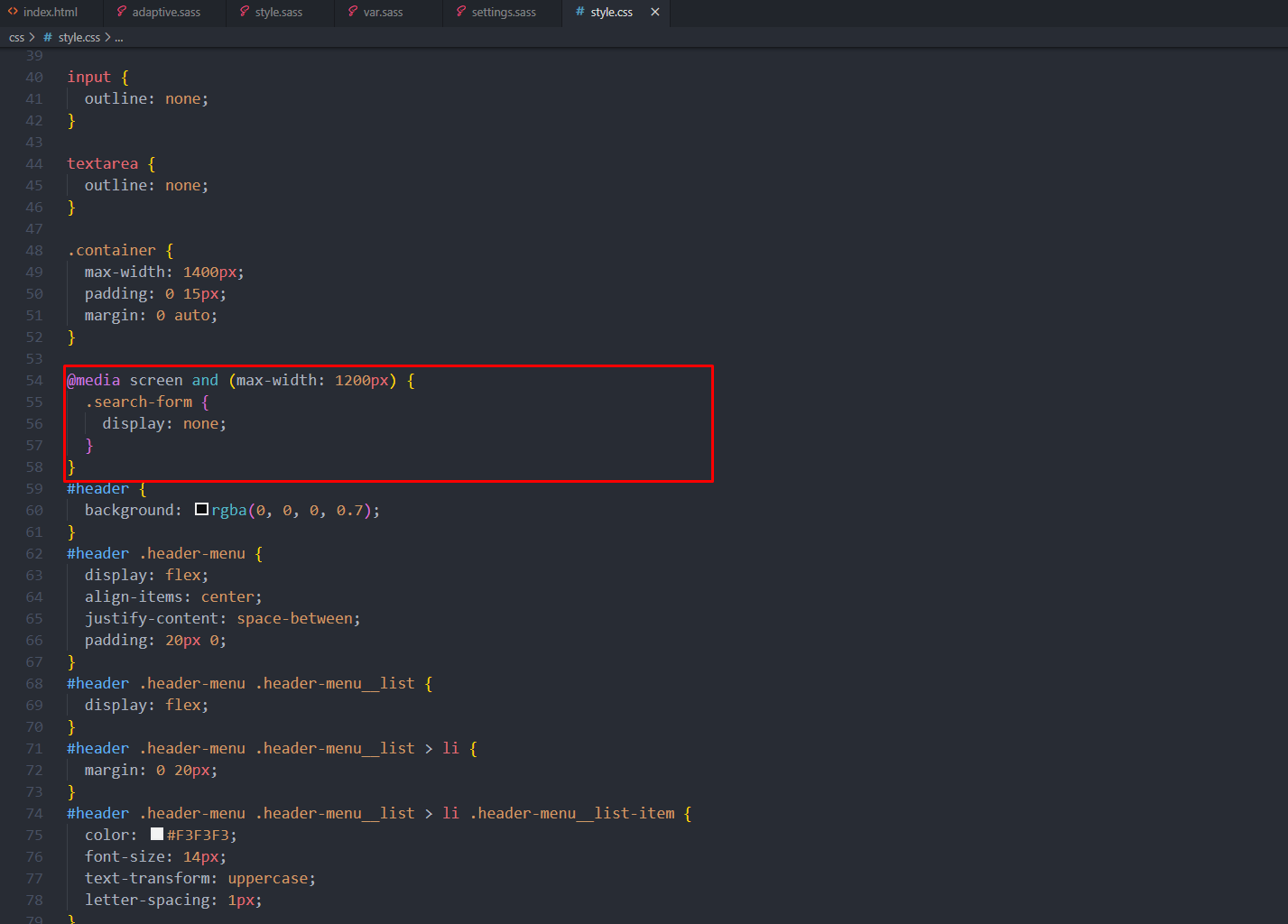
Task: Click '#header .header-menu {' selector
Action: [x=165, y=554]
